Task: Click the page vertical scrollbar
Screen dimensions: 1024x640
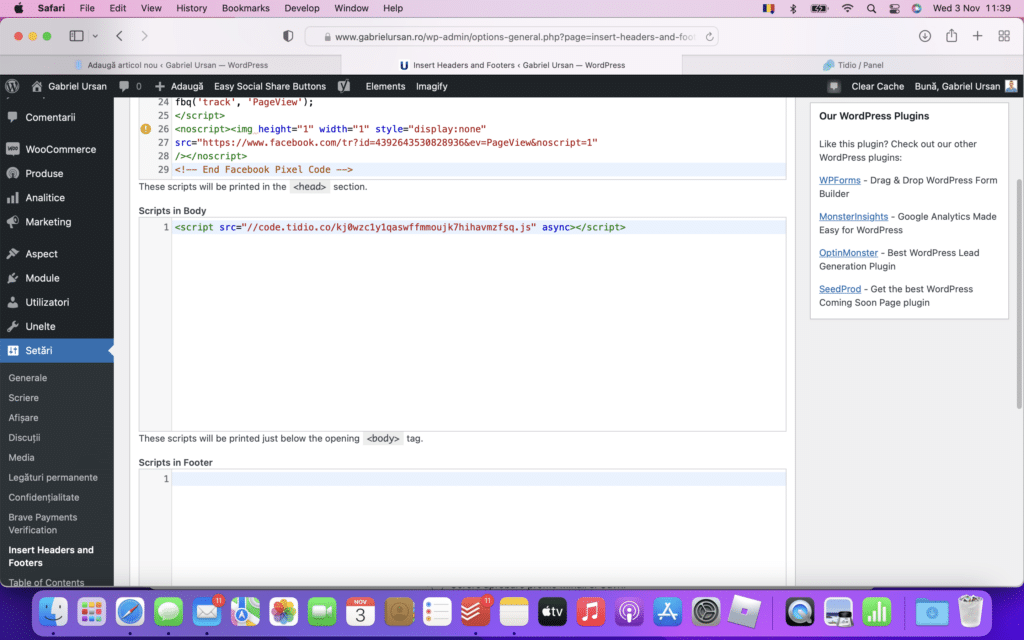Action: 1019,292
